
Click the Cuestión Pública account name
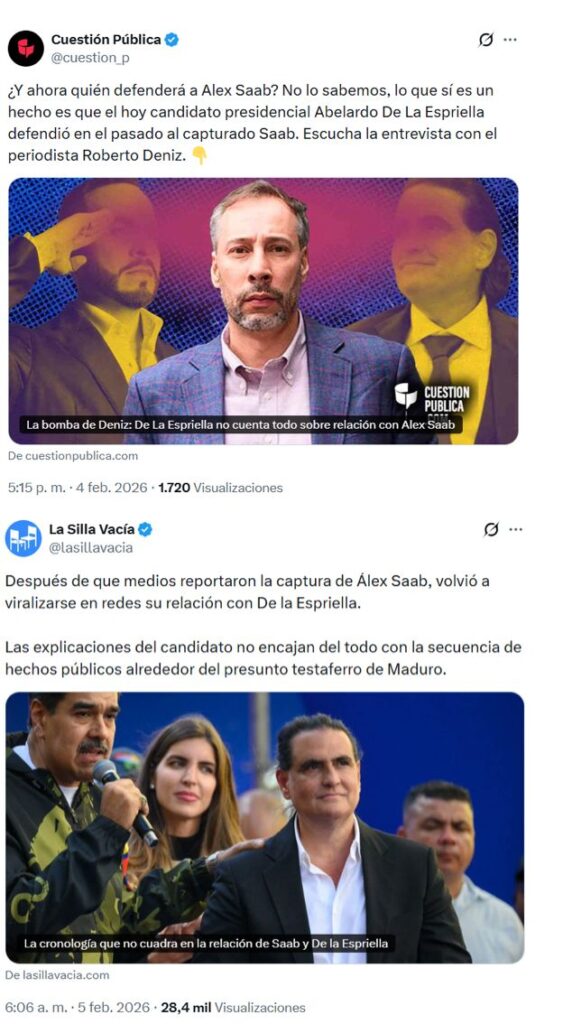tap(106, 40)
